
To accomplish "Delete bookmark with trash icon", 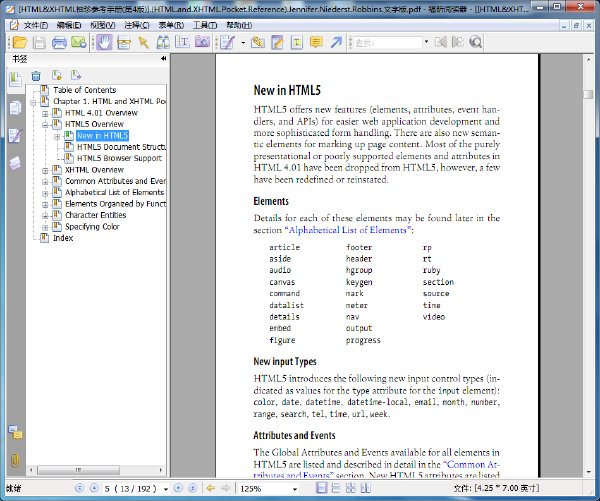I will [x=36, y=76].
